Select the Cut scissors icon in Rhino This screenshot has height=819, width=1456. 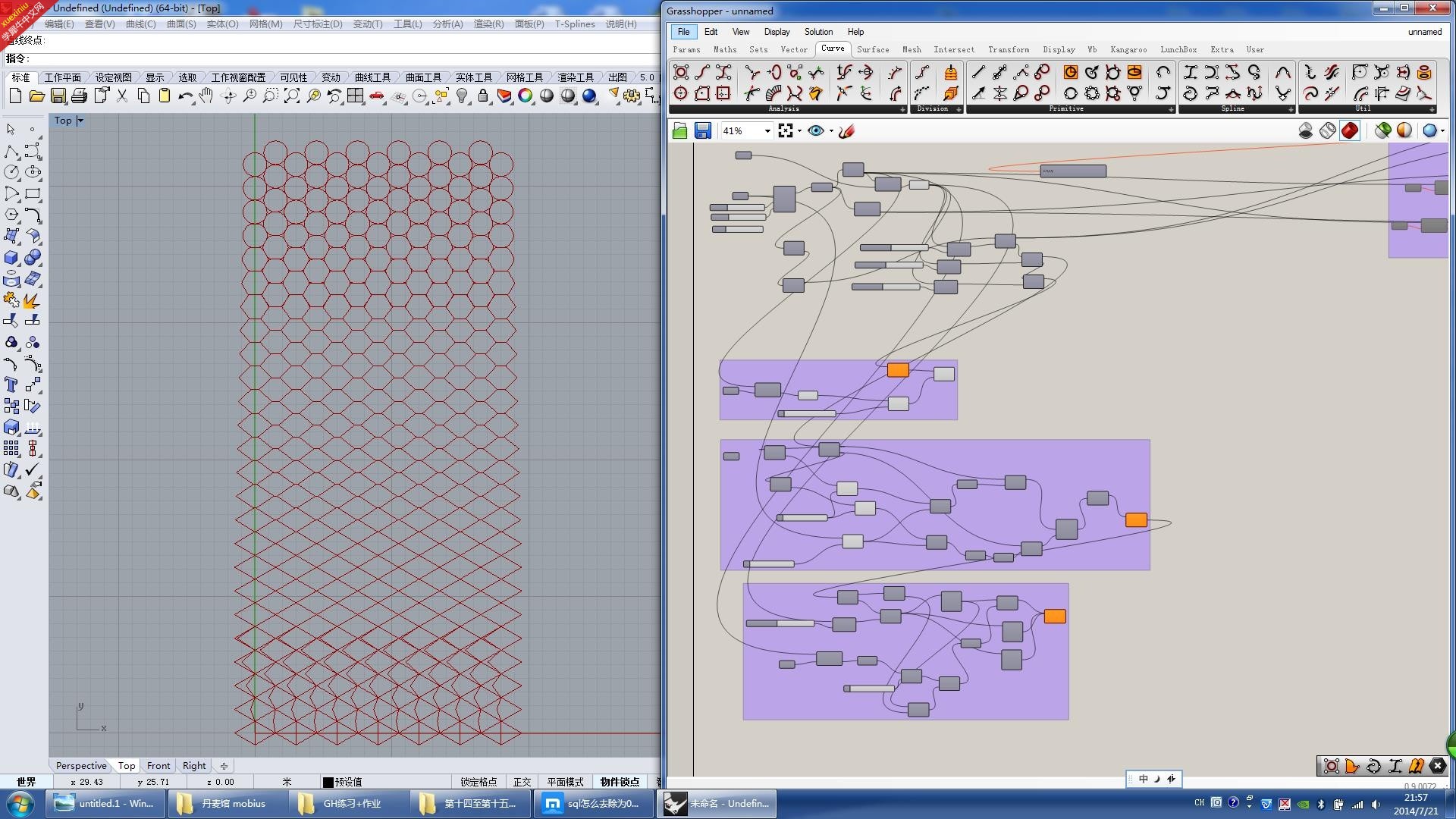pyautogui.click(x=121, y=96)
